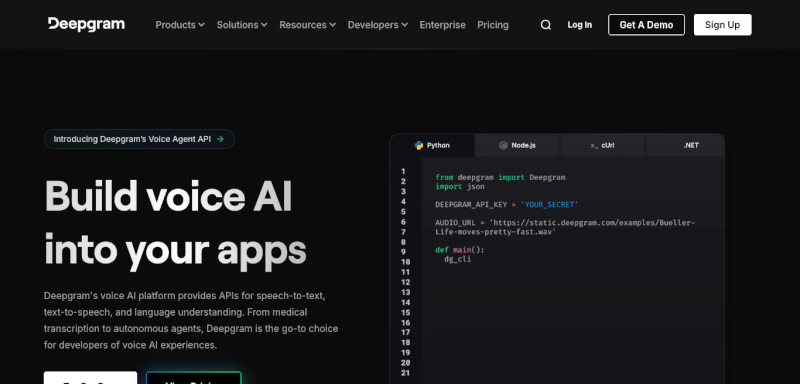Click the AUDIO_URL line in code

pos(565,227)
